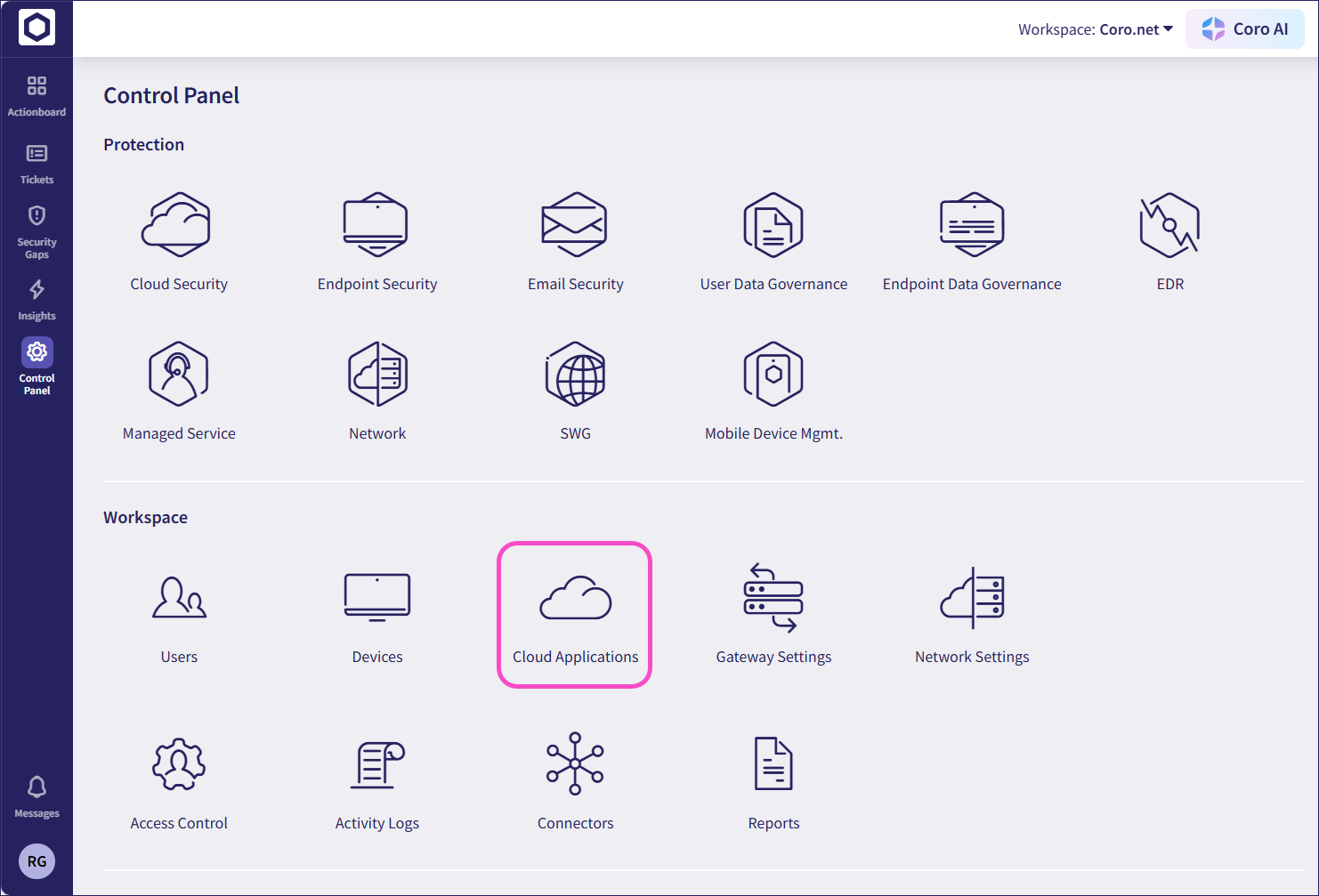The width and height of the screenshot is (1319, 896).
Task: Navigate to Security Gaps in sidebar
Action: point(36,230)
